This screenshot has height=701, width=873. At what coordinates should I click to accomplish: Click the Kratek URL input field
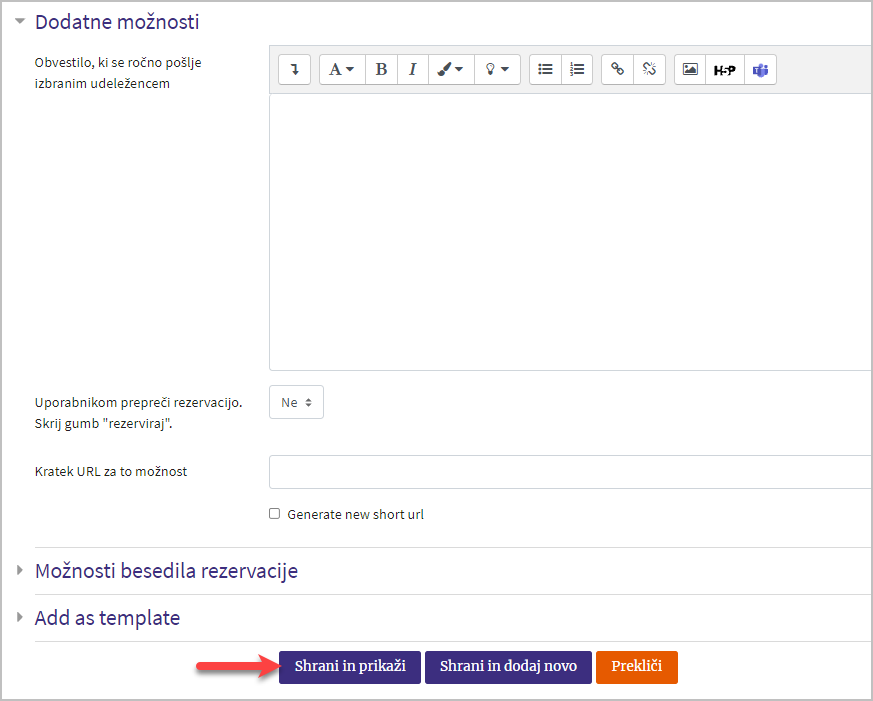tap(570, 472)
